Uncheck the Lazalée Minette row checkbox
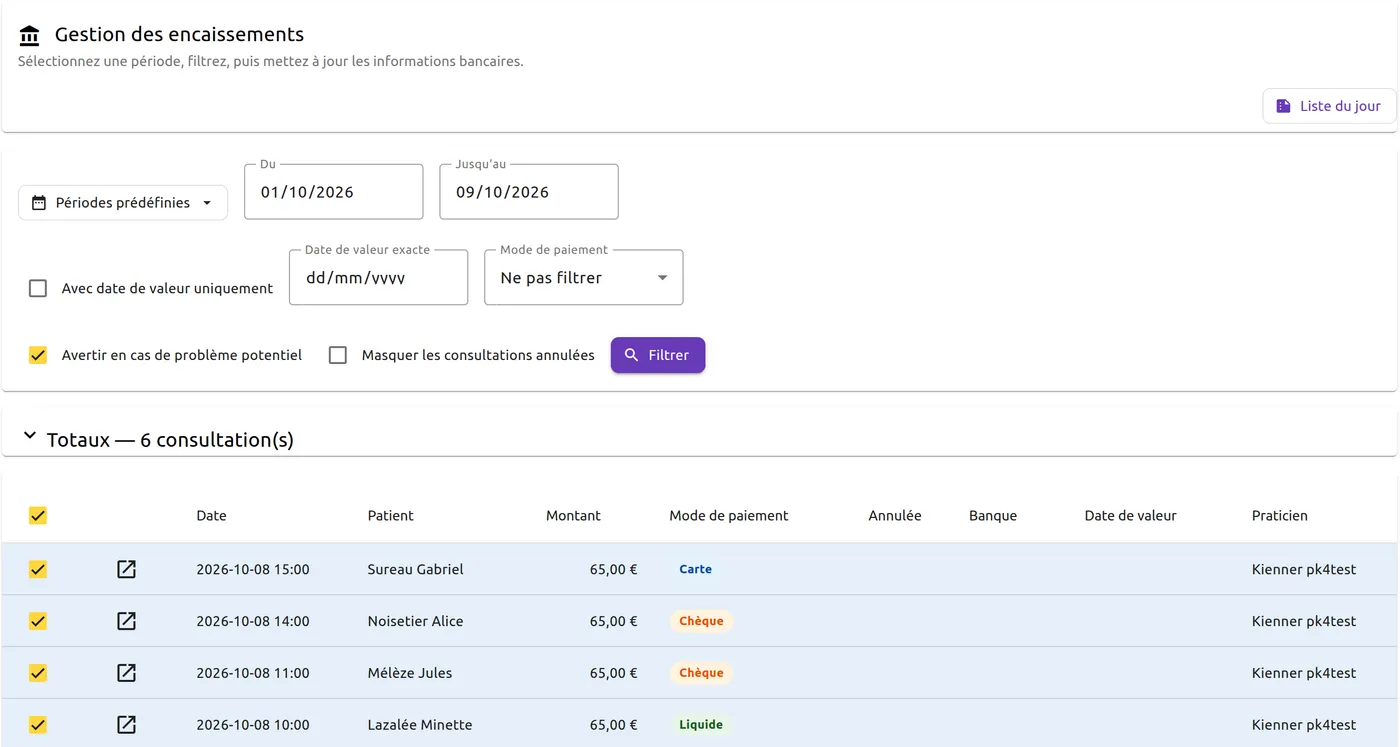This screenshot has width=1400, height=747. coord(38,725)
